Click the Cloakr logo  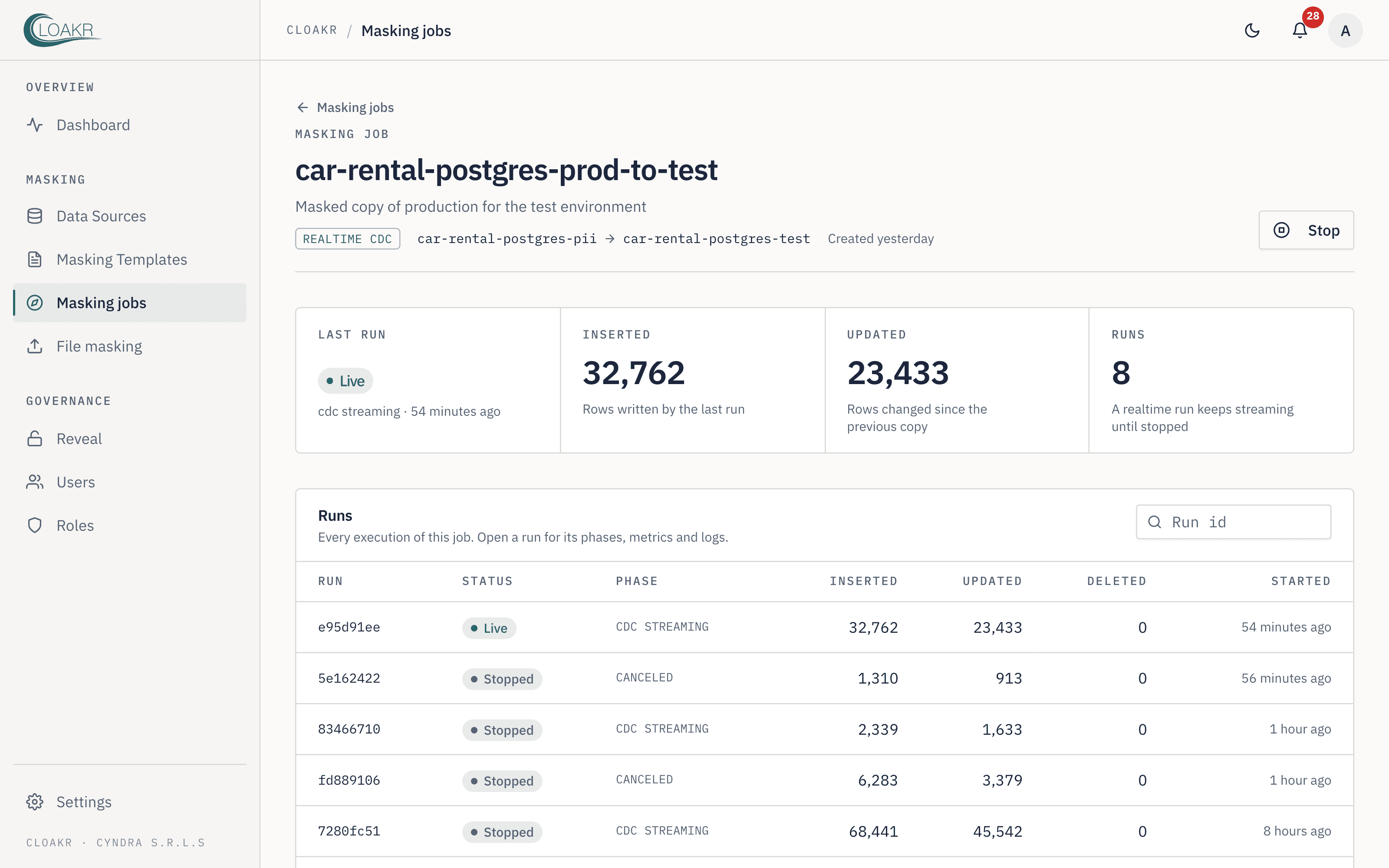pyautogui.click(x=63, y=30)
